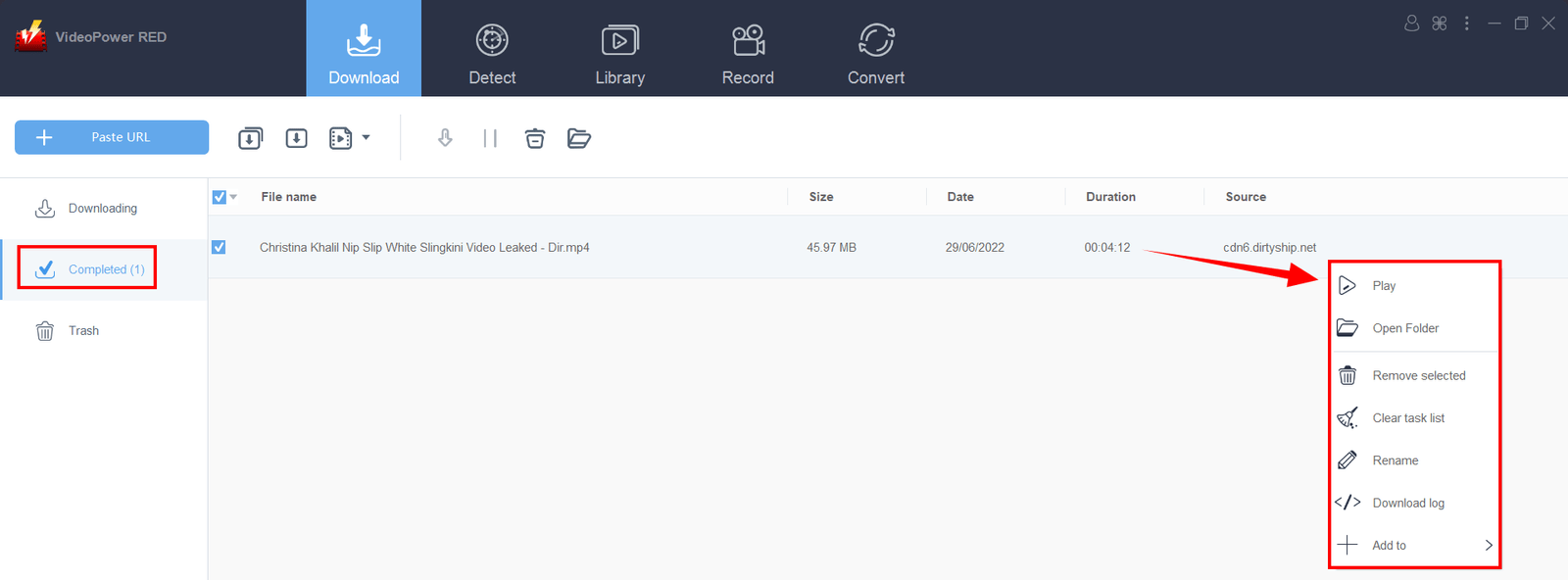Click the pause downloads icon
1568x580 pixels.
[x=490, y=138]
